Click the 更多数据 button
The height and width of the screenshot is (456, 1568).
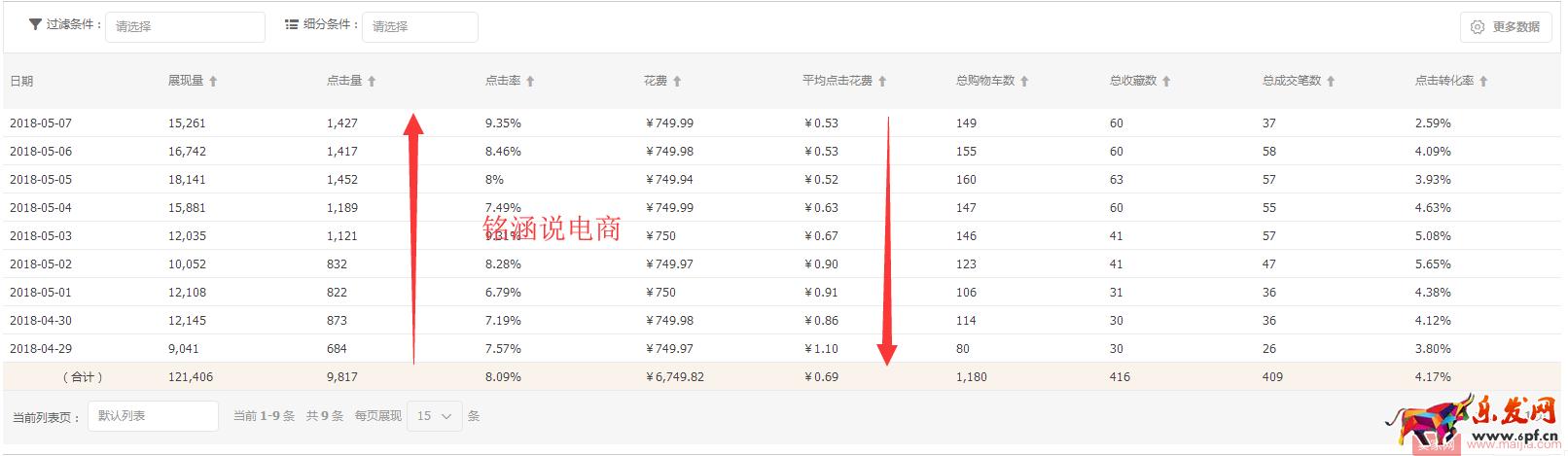pos(1505,27)
